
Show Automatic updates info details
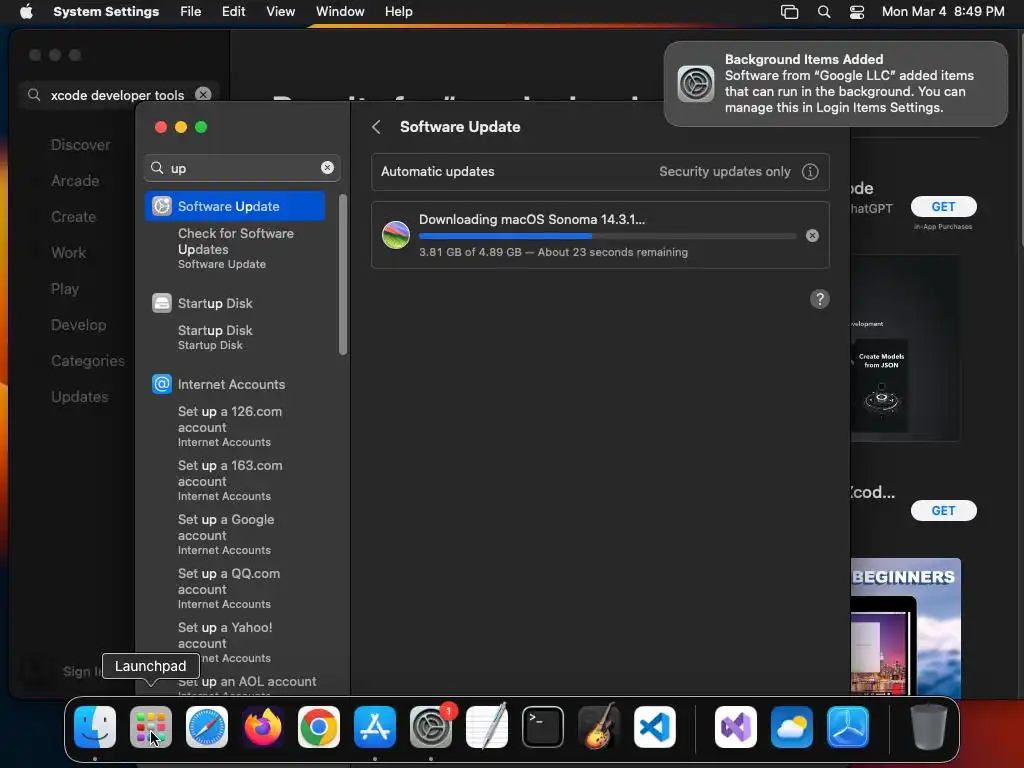click(810, 172)
